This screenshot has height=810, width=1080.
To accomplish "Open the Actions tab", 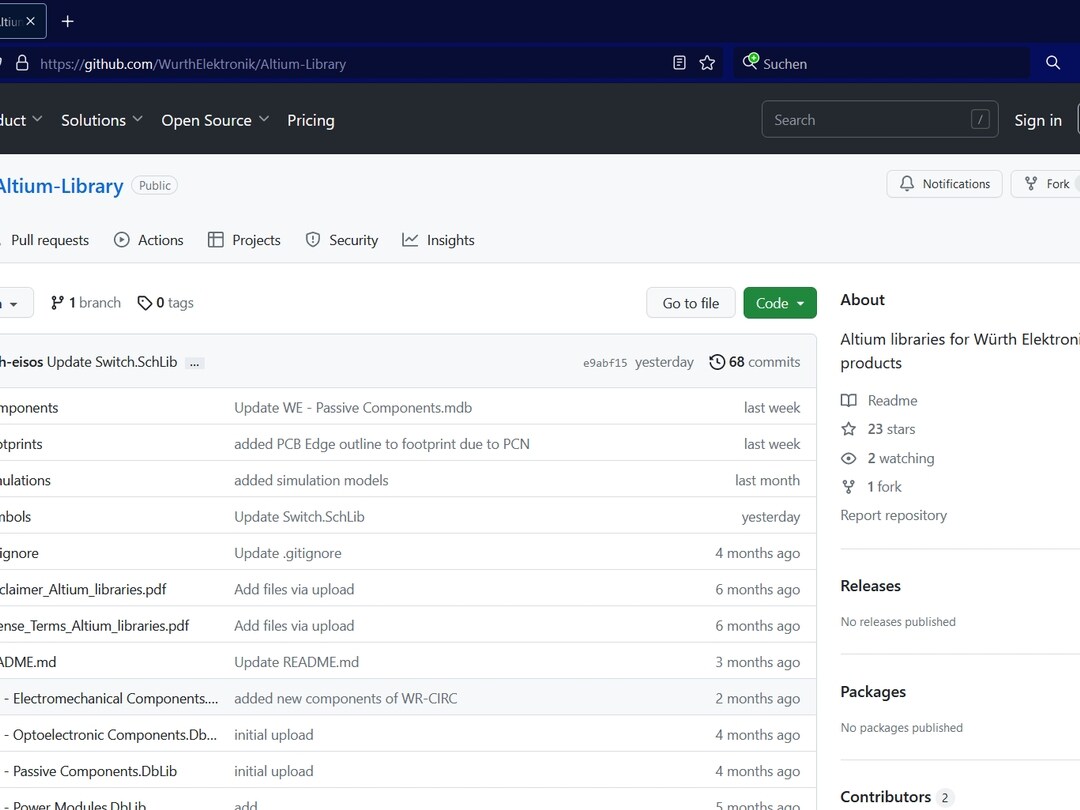I will click(x=149, y=240).
